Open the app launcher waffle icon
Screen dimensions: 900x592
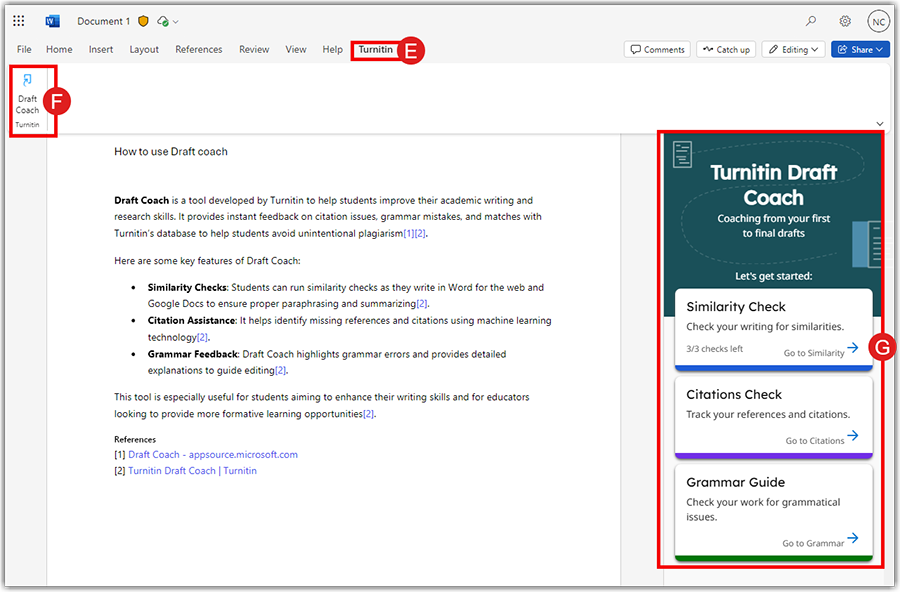(x=19, y=21)
